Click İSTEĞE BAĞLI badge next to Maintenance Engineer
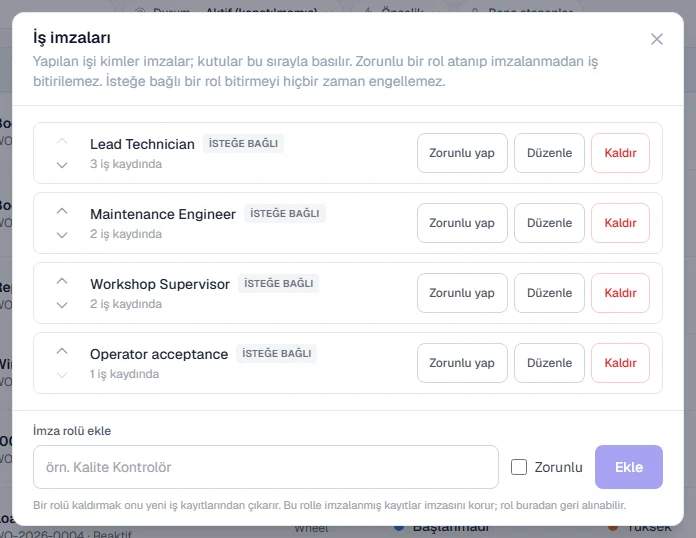Image resolution: width=696 pixels, height=538 pixels. (285, 214)
